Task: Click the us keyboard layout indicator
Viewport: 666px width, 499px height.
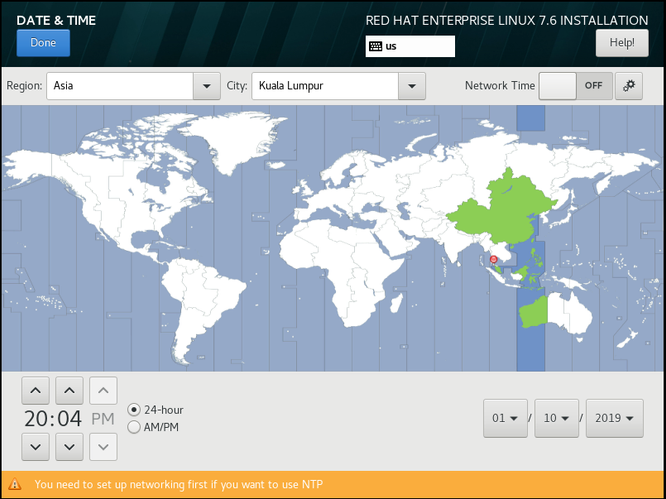Action: point(410,46)
